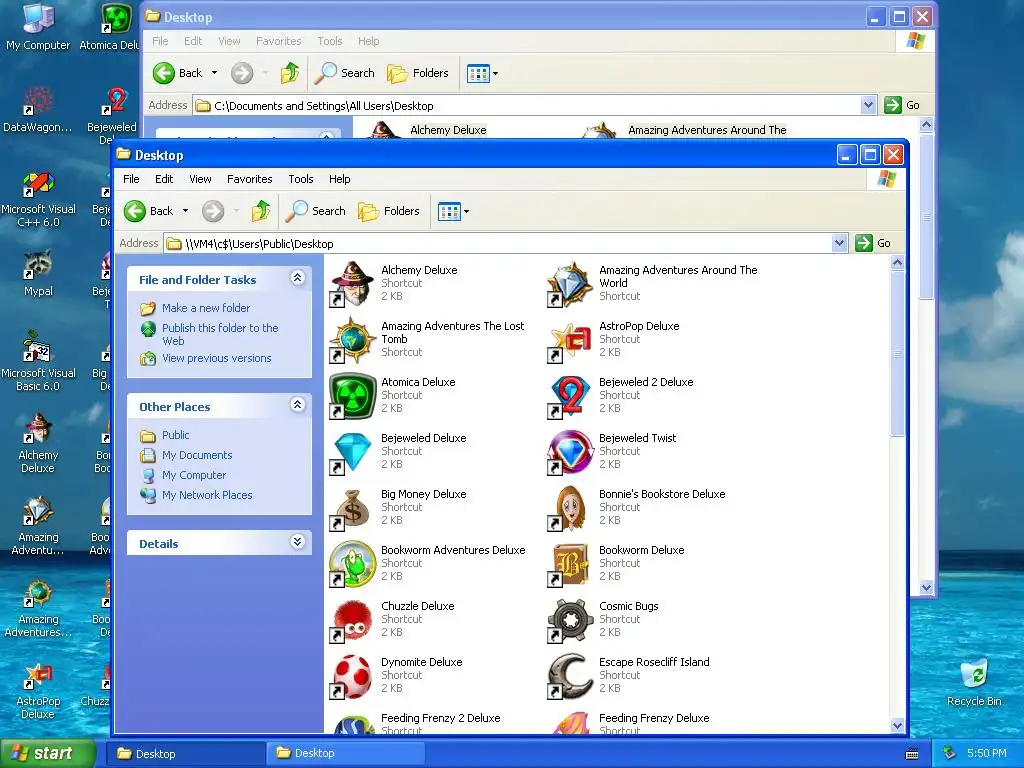Open address bar dropdown in front window

[x=840, y=244]
